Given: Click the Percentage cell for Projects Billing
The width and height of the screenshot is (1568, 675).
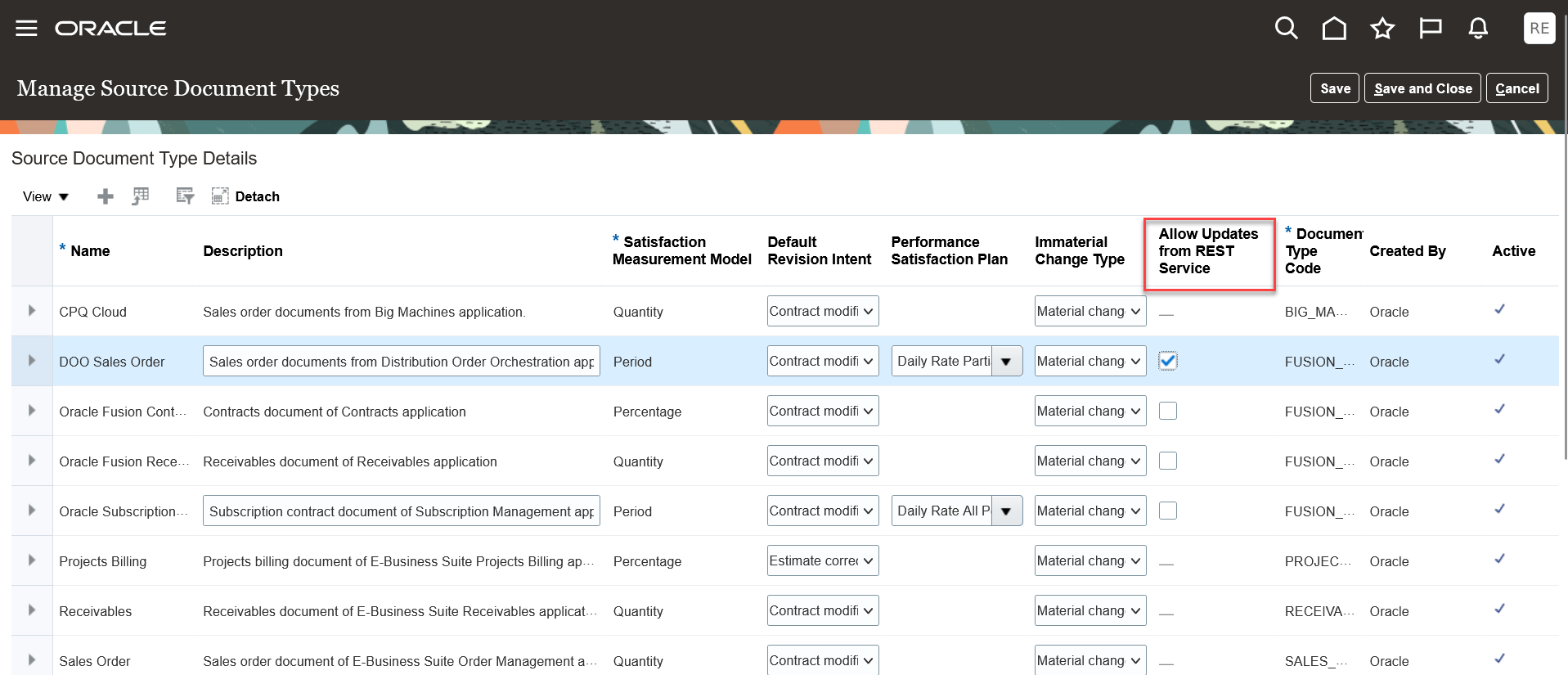Looking at the screenshot, I should (x=647, y=561).
